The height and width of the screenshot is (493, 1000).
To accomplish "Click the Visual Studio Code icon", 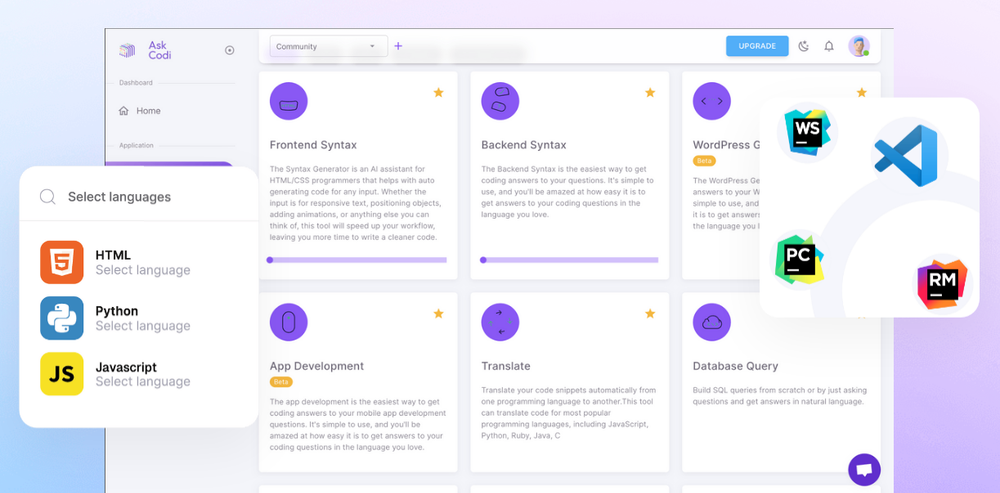I will point(907,156).
